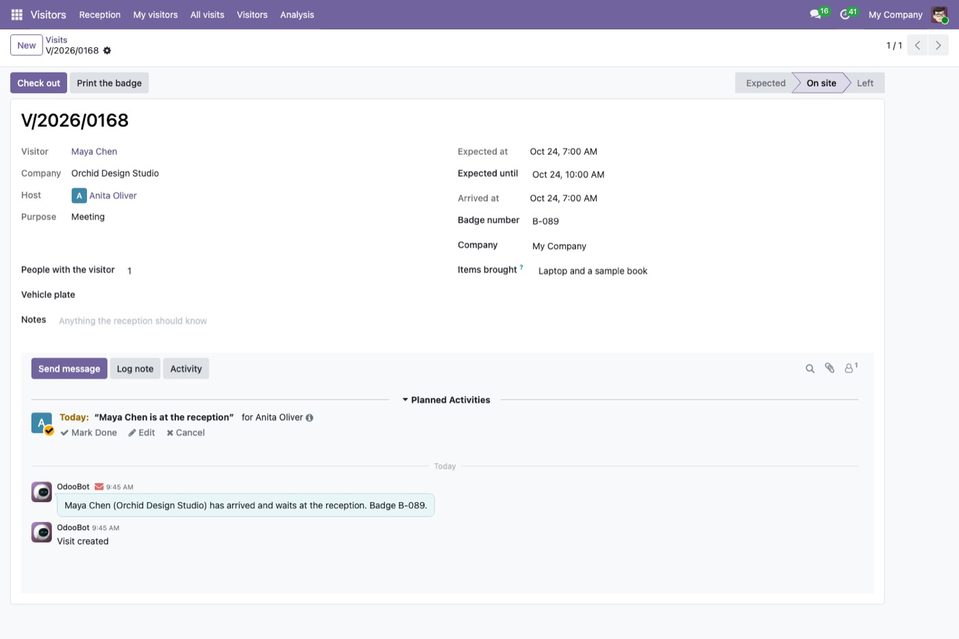
Task: Edit the planned activity
Action: [x=141, y=433]
